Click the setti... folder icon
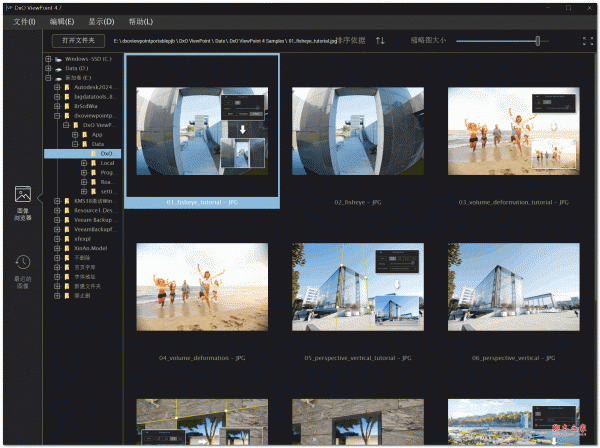This screenshot has height=448, width=600. pos(94,192)
